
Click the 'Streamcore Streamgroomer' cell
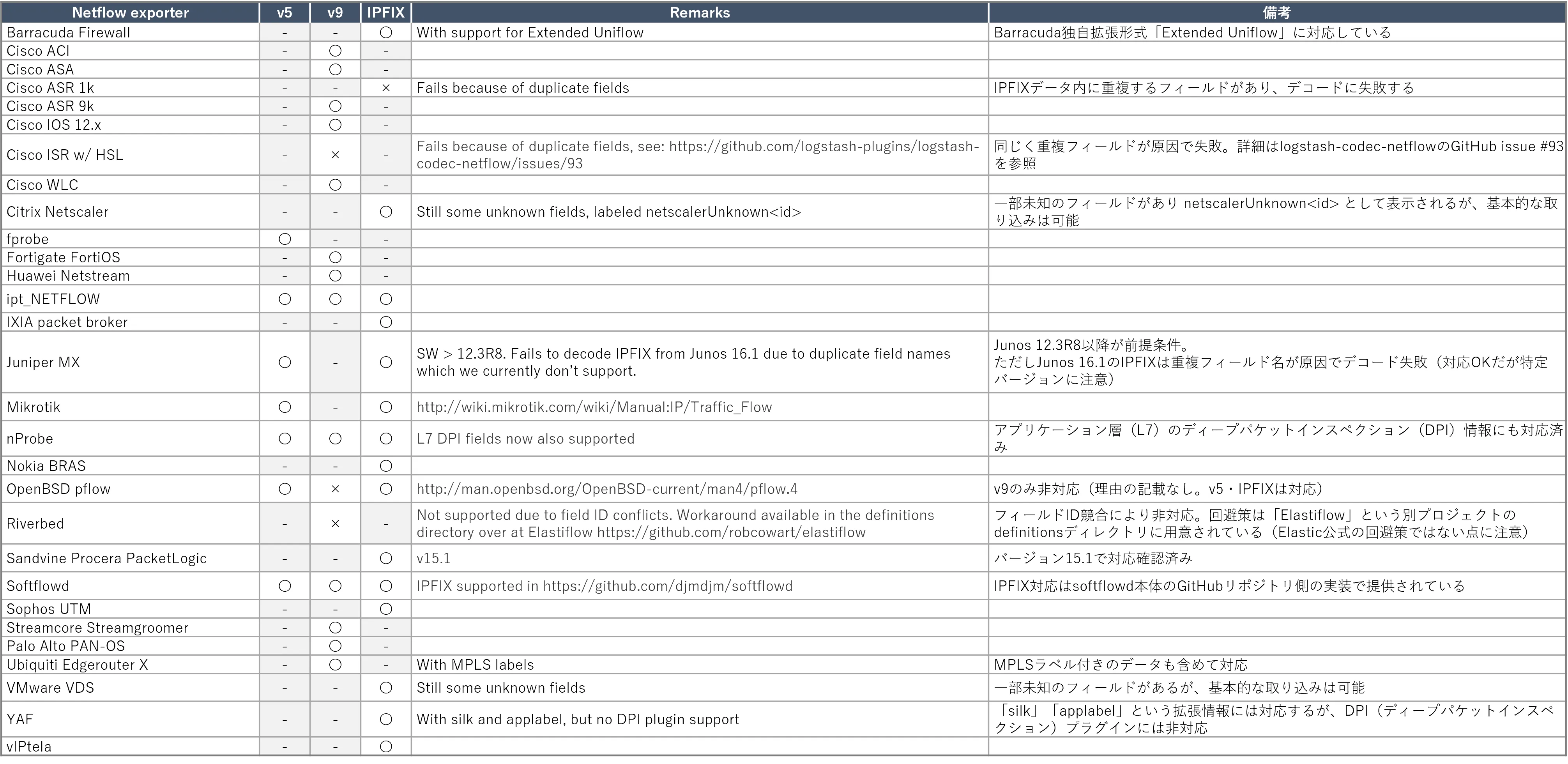coord(130,628)
